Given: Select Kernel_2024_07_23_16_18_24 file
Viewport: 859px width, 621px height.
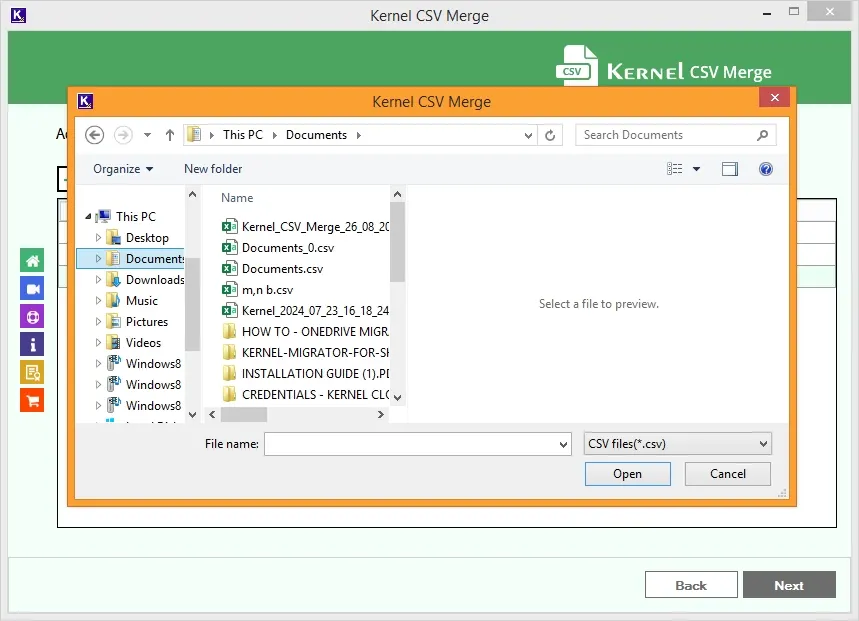Looking at the screenshot, I should [305, 310].
